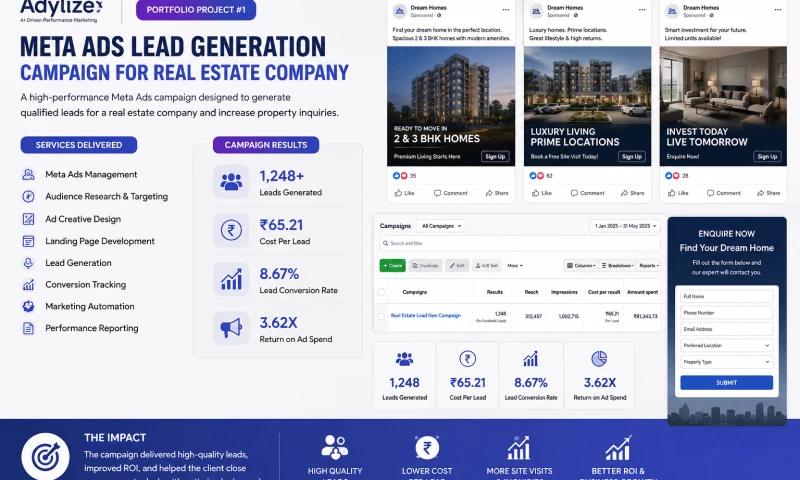The width and height of the screenshot is (800, 480).
Task: Click the Phone Number input field
Action: (x=727, y=313)
